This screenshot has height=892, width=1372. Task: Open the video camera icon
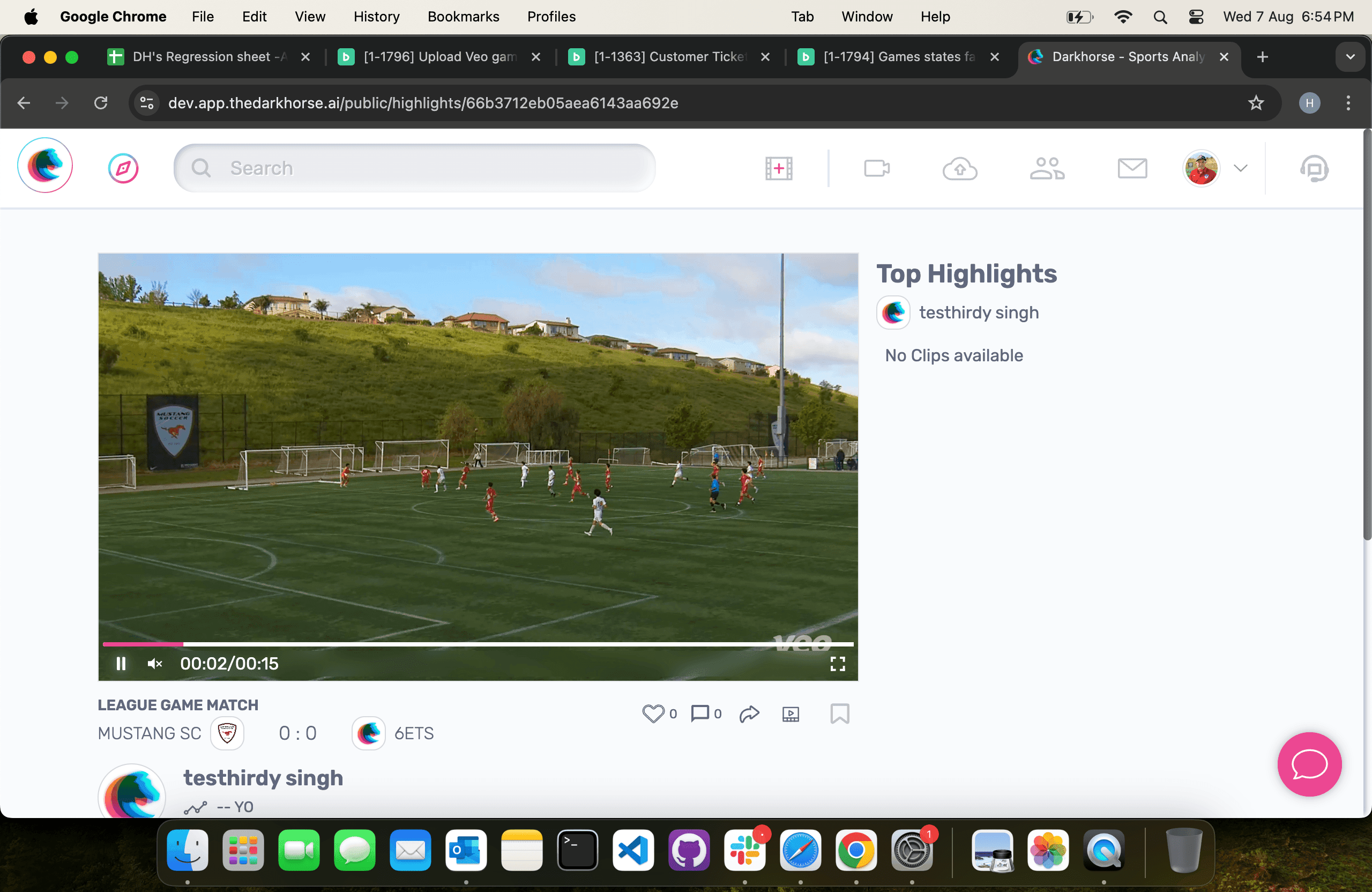pyautogui.click(x=877, y=168)
